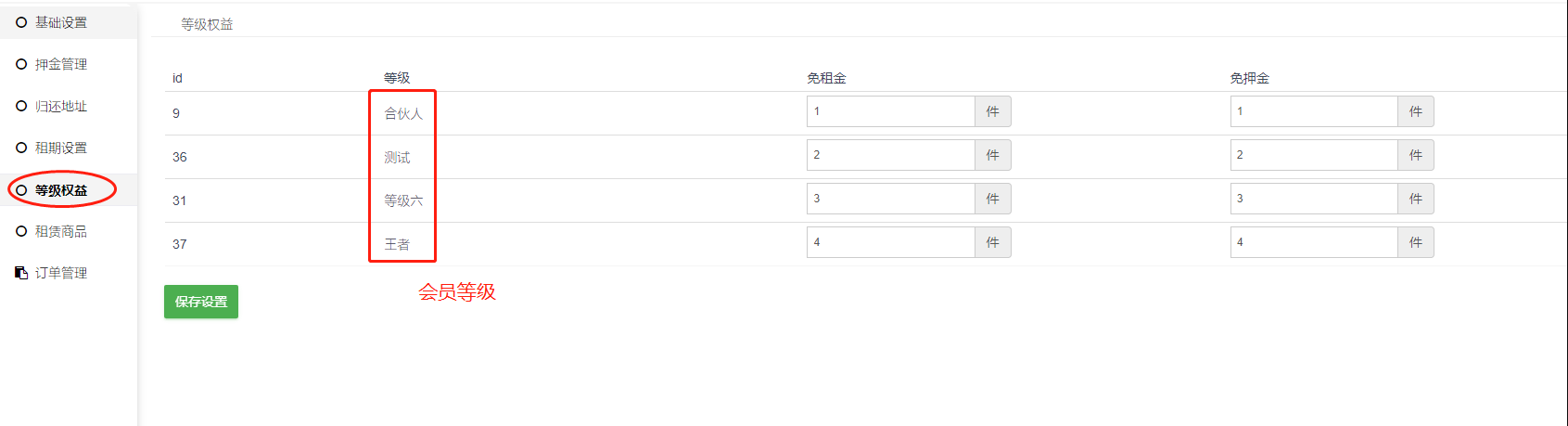Click the circle icon beside 等级权益
The width and height of the screenshot is (1568, 426).
21,190
